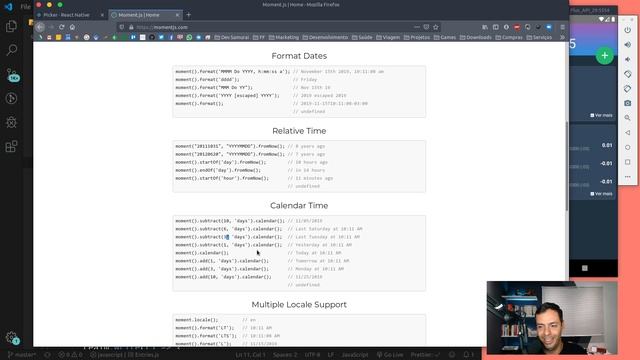Viewport: 640px width, 360px height.
Task: Open Desenvolvimento bookmarks folder
Action: pyautogui.click(x=325, y=37)
